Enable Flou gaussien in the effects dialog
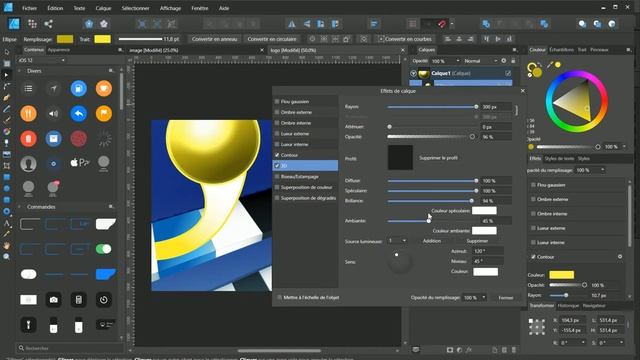 point(277,101)
